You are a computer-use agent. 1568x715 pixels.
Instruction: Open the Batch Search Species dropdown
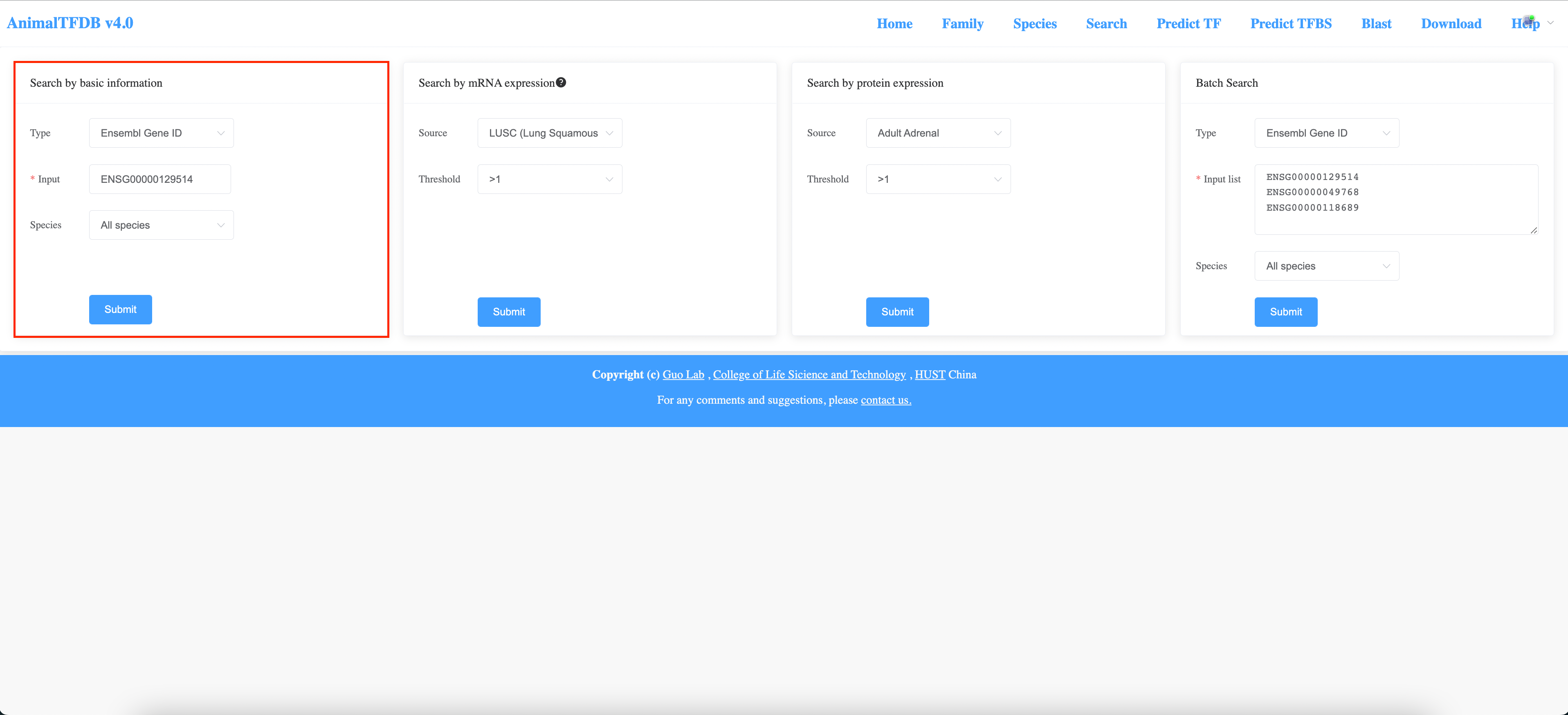(x=1326, y=266)
